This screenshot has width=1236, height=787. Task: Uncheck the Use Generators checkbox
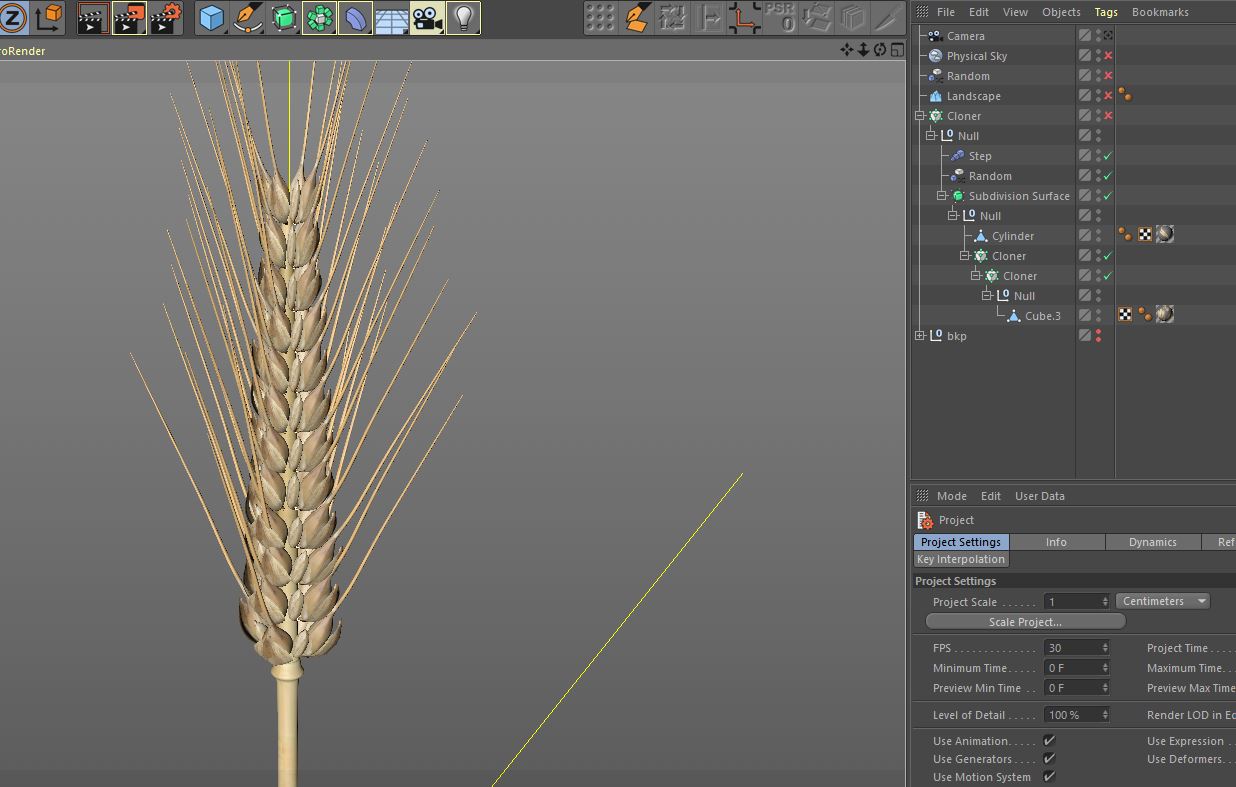[1049, 759]
